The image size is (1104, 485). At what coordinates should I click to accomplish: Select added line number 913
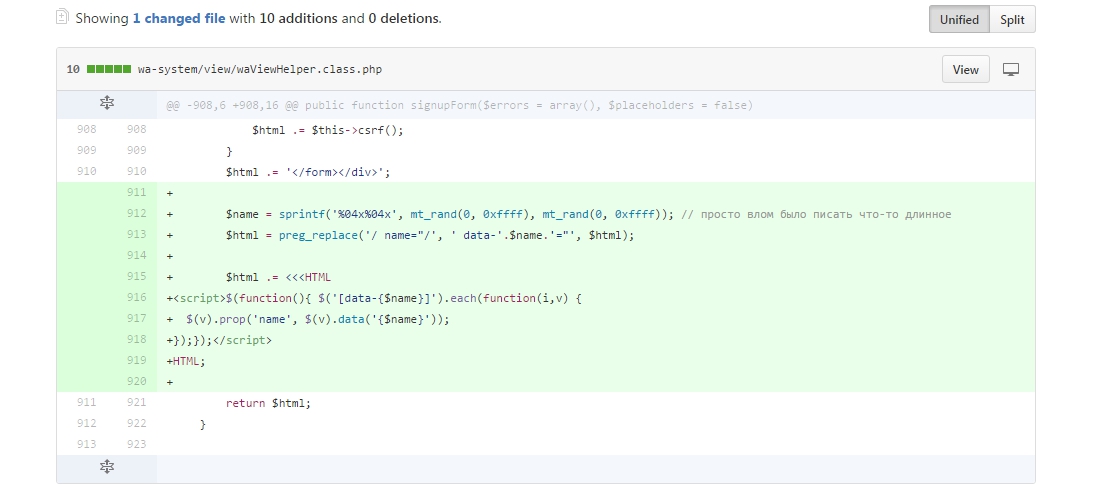tap(136, 234)
